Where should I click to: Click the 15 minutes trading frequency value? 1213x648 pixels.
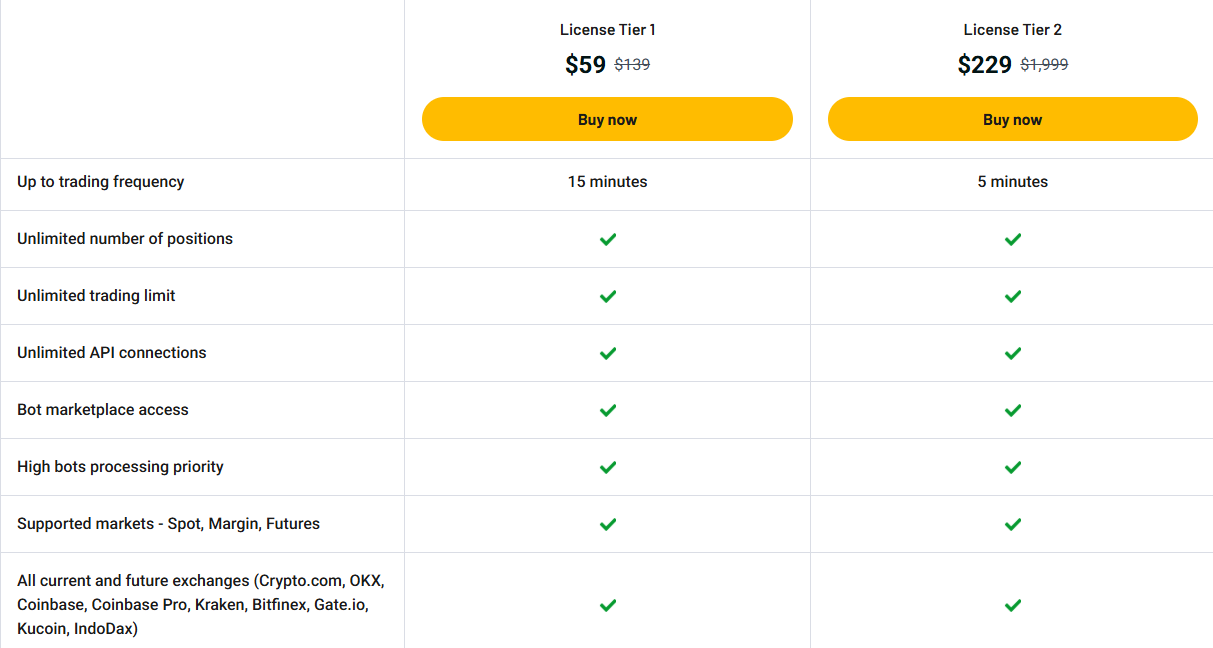click(607, 181)
